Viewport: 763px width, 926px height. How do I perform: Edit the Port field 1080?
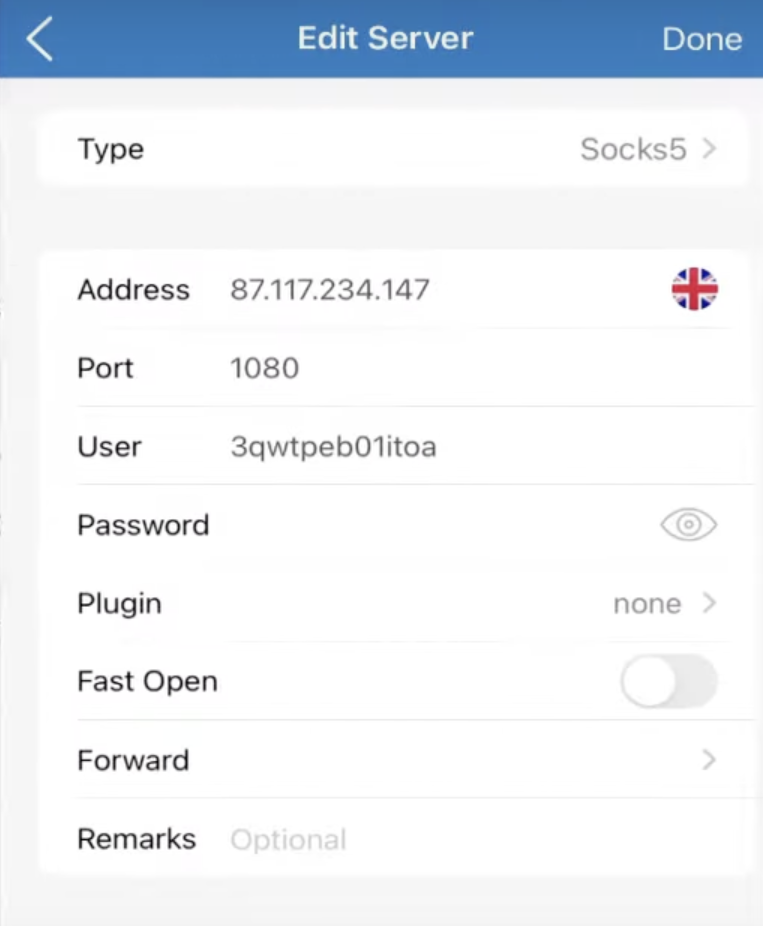(x=265, y=368)
